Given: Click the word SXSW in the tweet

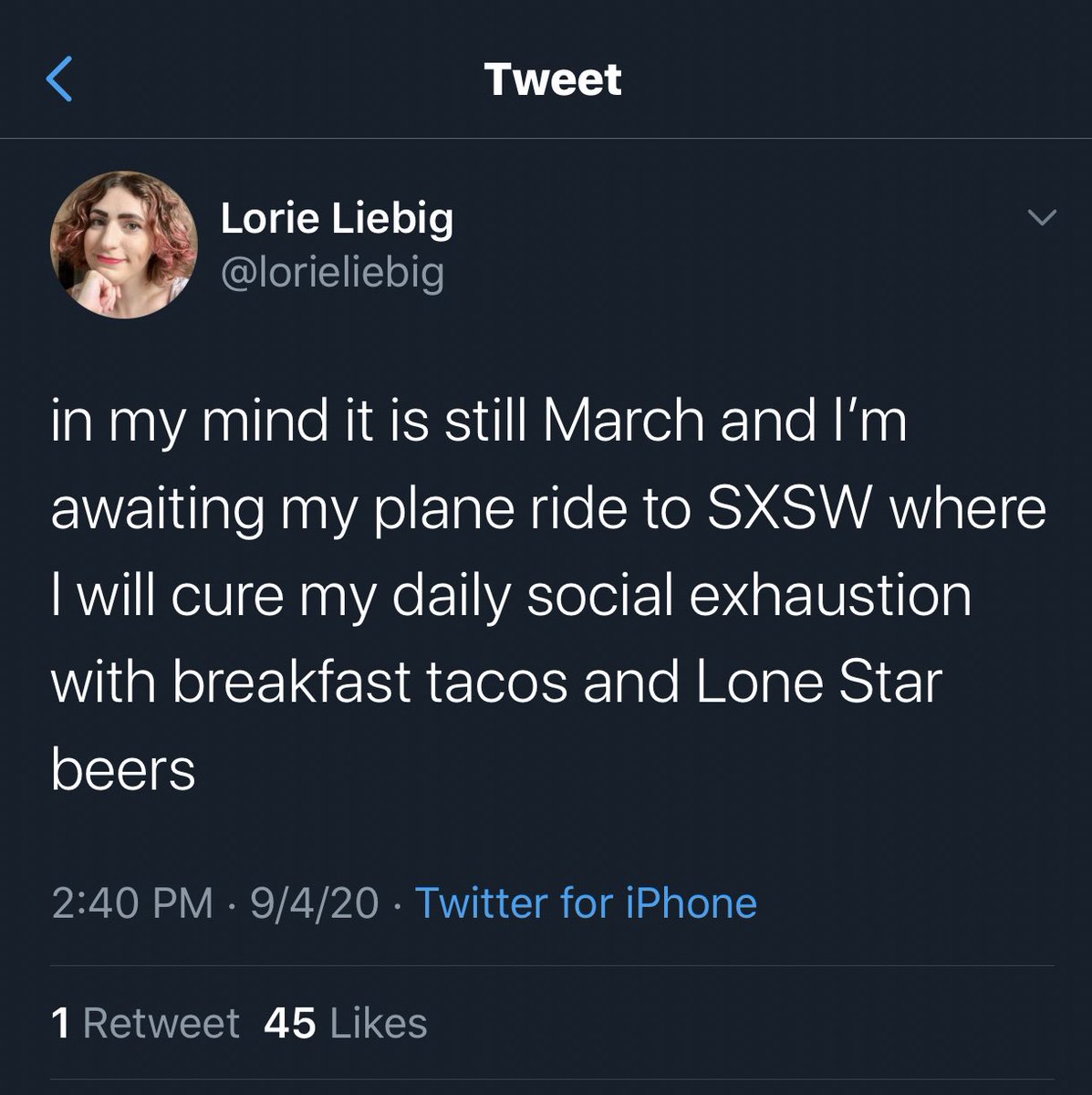Looking at the screenshot, I should tap(790, 508).
